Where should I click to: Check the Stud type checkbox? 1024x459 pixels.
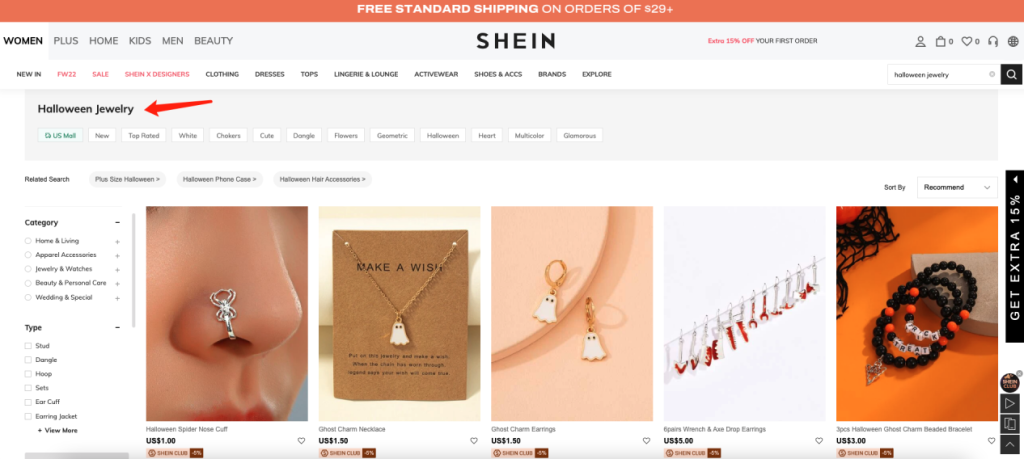tap(28, 346)
